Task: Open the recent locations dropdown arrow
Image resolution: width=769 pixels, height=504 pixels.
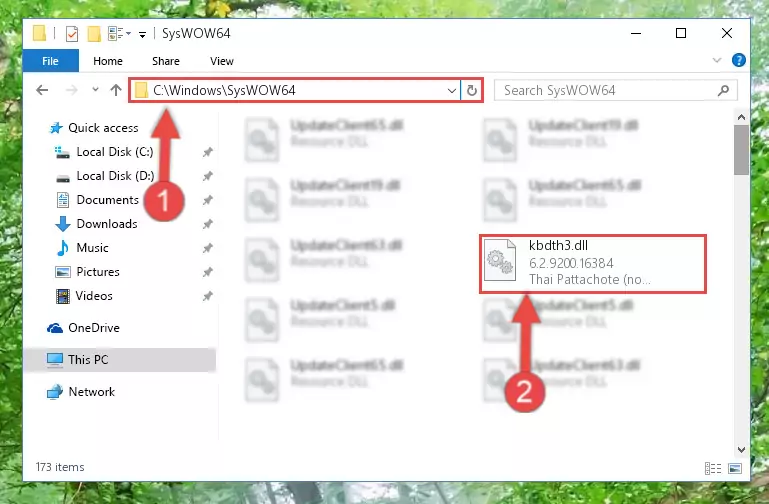Action: point(95,90)
